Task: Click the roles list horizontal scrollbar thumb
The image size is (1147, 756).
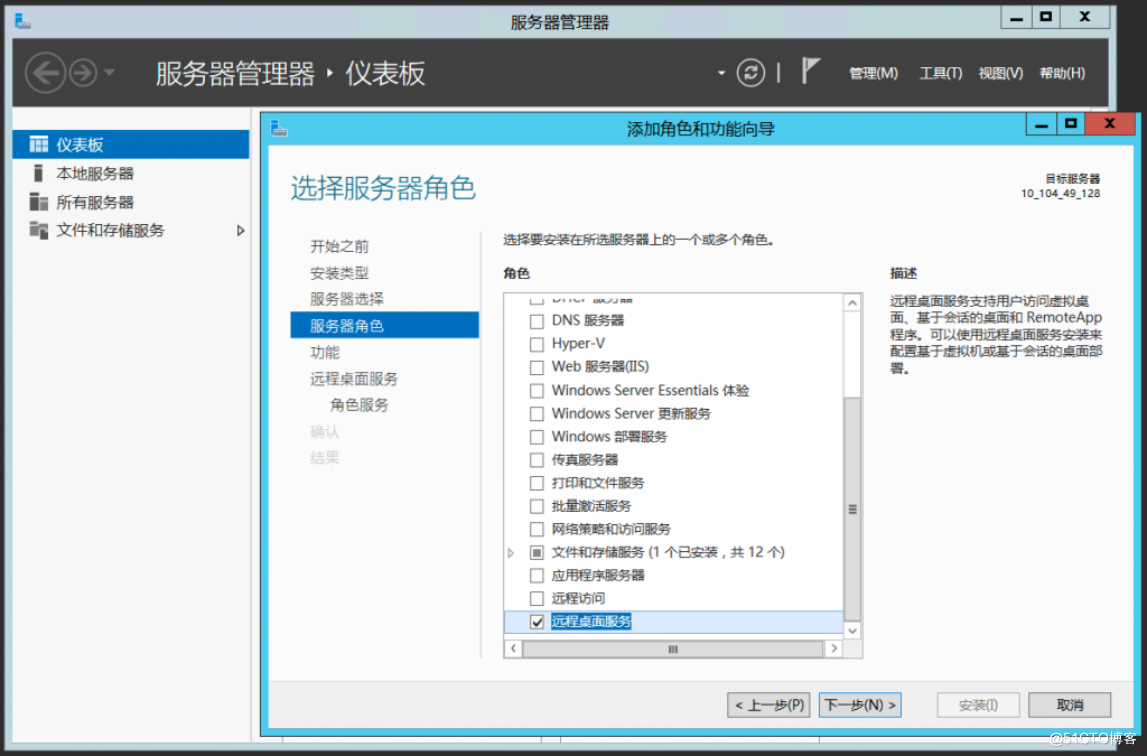Action: (673, 648)
